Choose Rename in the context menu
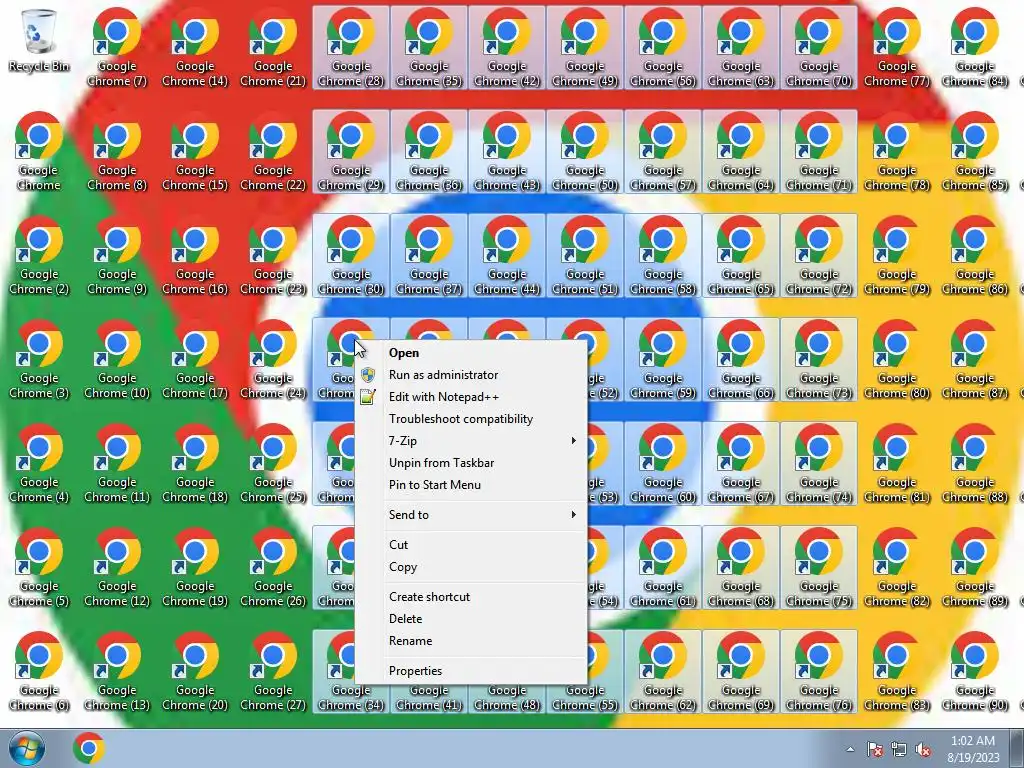1024x768 pixels. click(470, 641)
